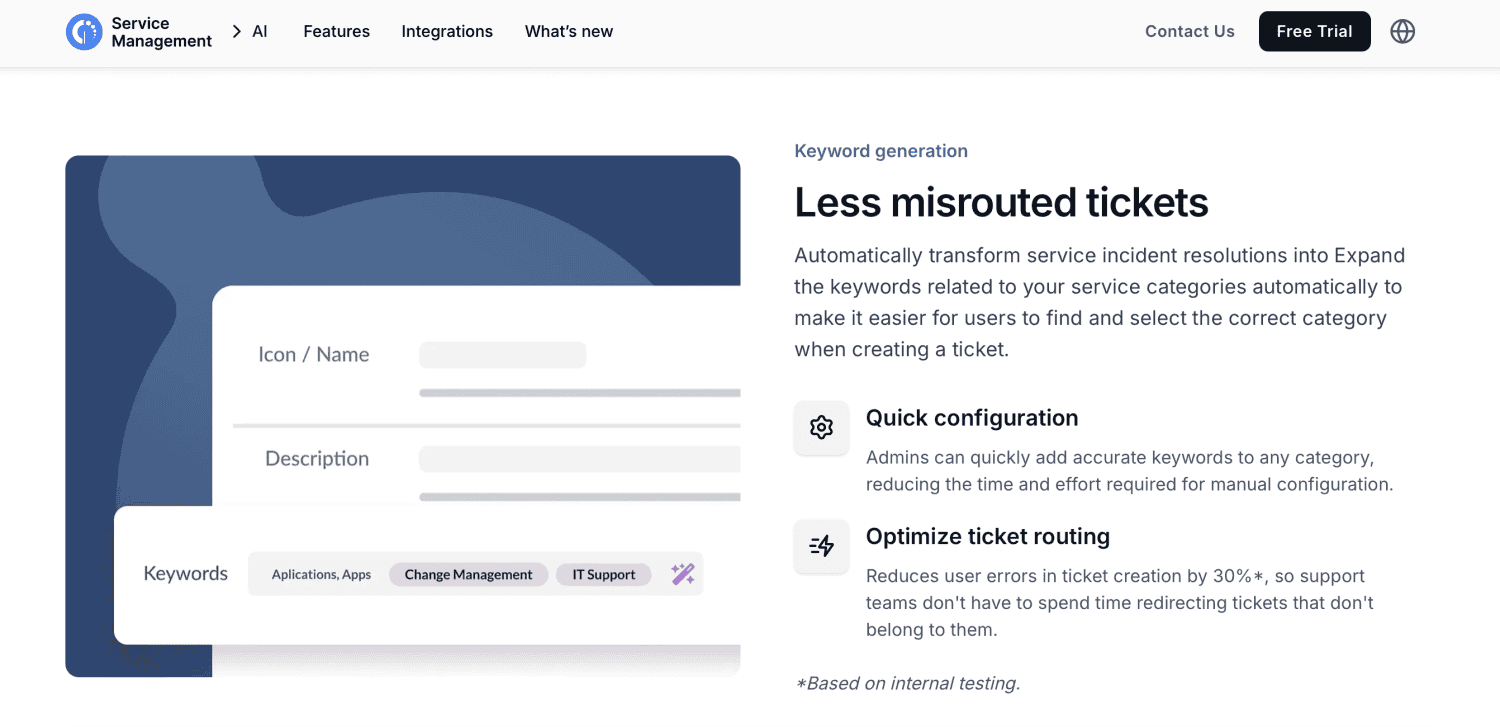This screenshot has width=1500, height=727.
Task: Click the Description input field
Action: (x=580, y=459)
